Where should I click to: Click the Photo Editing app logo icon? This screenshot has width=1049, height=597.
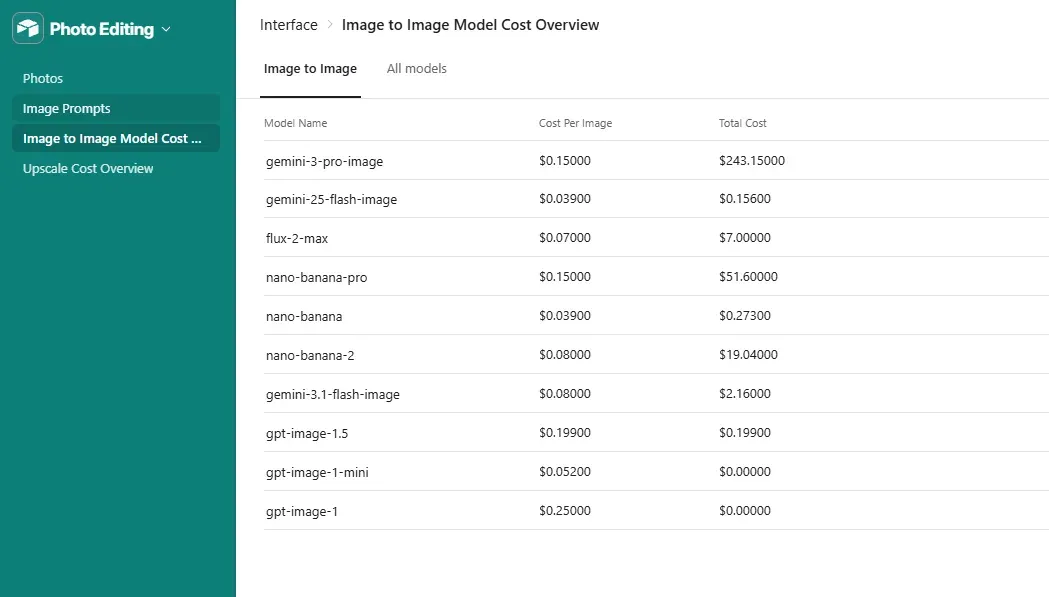tap(28, 28)
